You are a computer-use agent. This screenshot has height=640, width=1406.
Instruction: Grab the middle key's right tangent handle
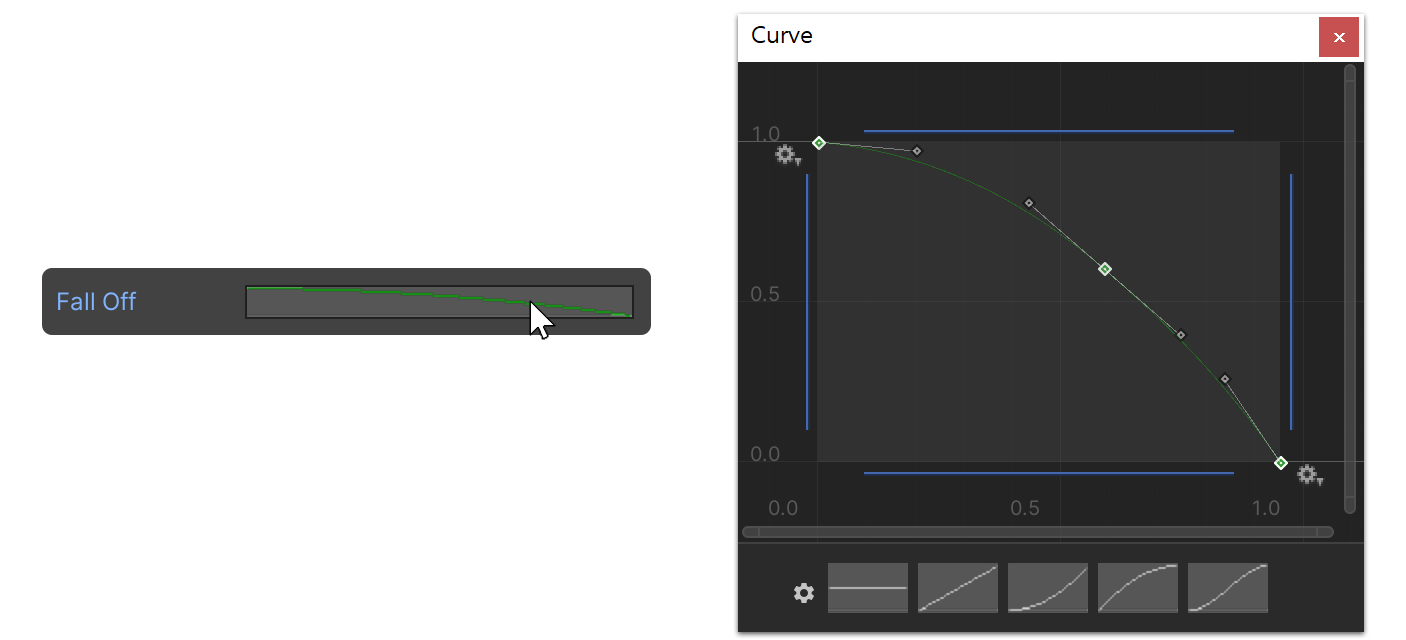1181,335
